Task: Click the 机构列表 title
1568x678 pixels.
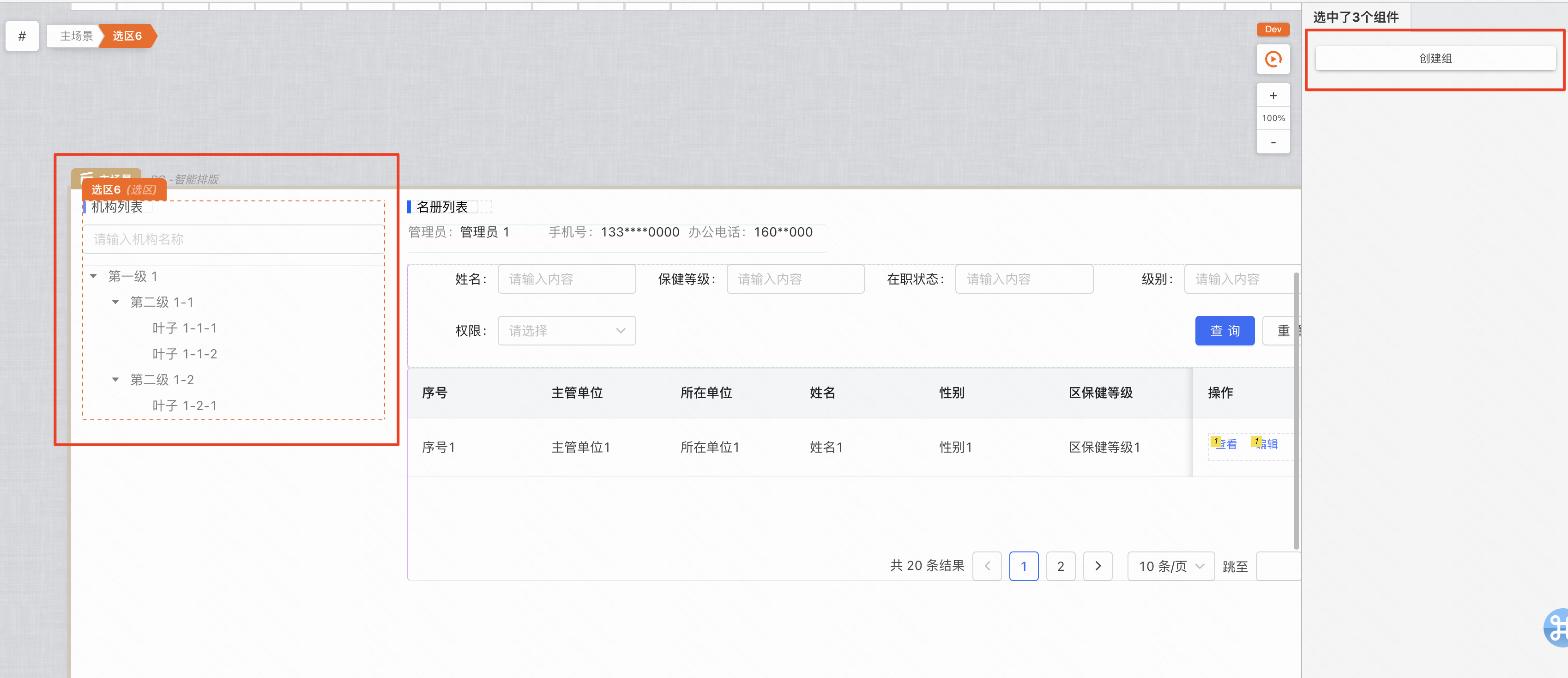Action: (117, 207)
